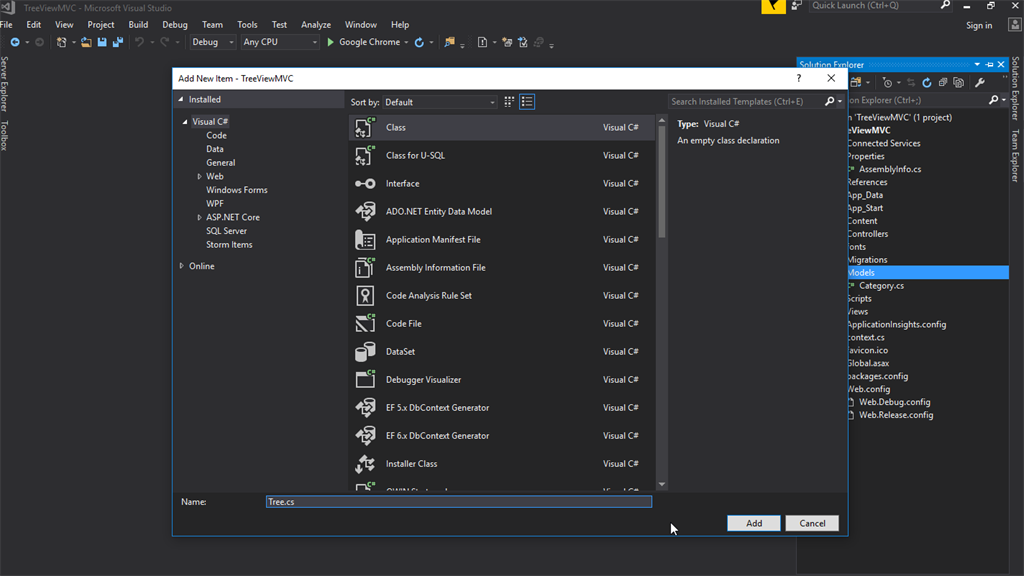Select the DataSet template icon

click(365, 352)
